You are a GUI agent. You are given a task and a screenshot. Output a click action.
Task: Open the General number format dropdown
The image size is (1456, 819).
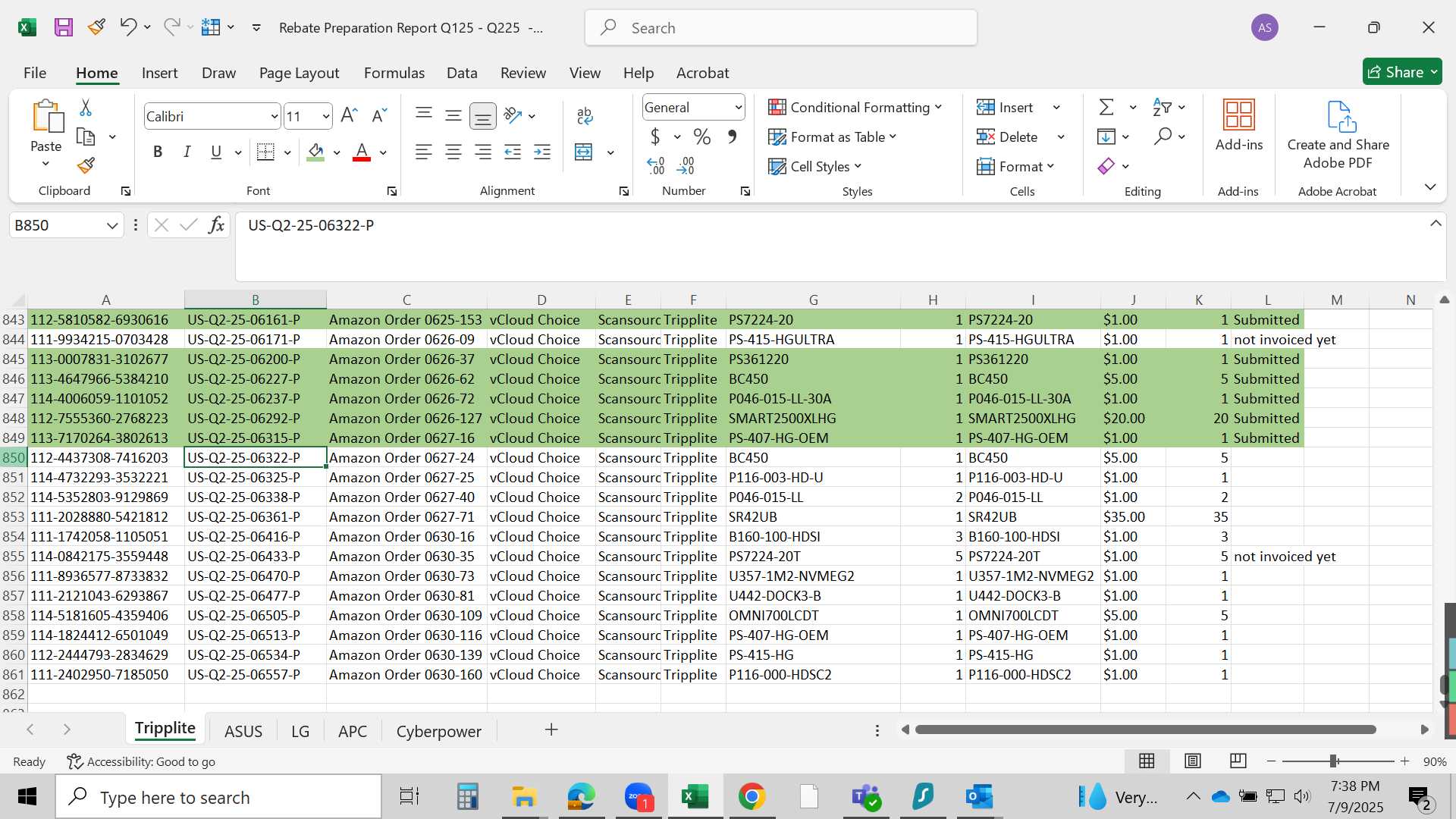tap(738, 108)
